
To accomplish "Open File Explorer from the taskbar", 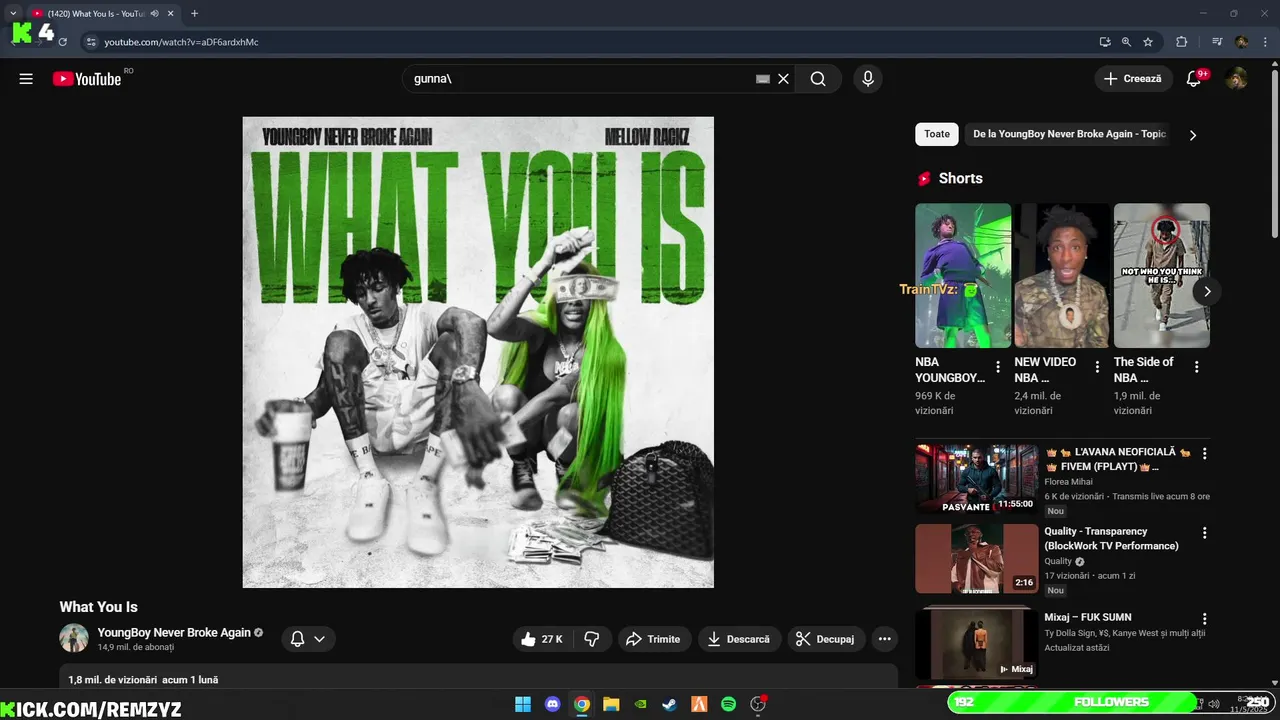I will point(611,704).
